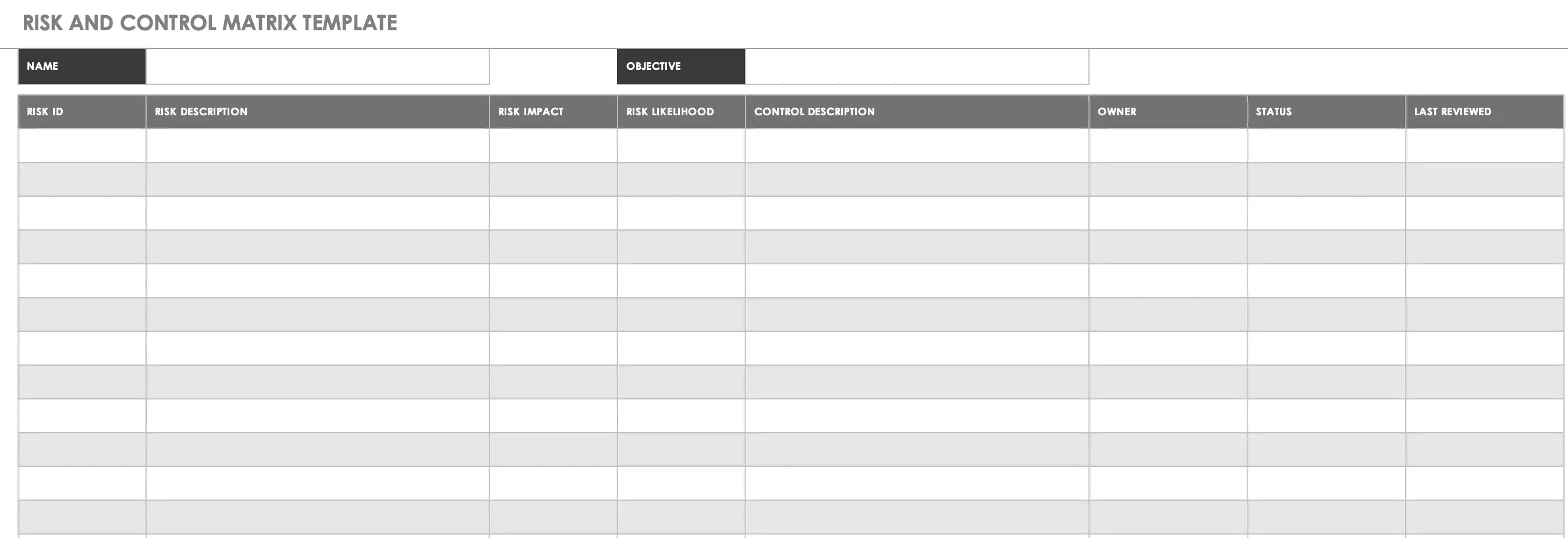Screen dimensions: 1568x538
Task: Select the Owner column header
Action: pyautogui.click(x=1168, y=112)
